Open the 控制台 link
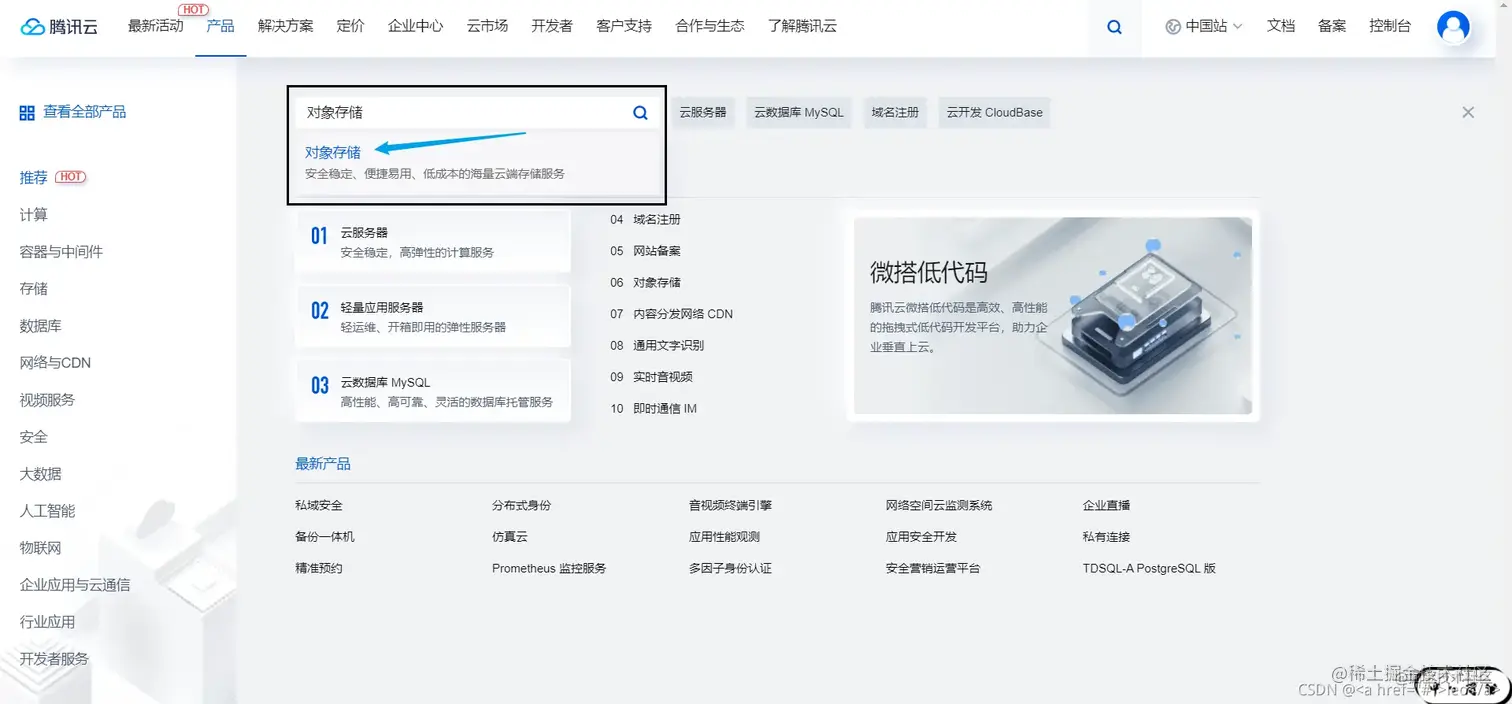Viewport: 1512px width, 704px height. click(1390, 27)
